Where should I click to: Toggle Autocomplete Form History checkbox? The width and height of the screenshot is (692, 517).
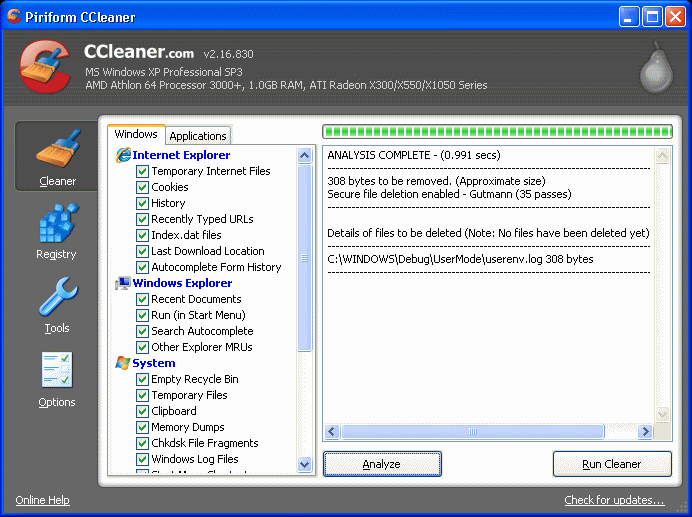coord(142,267)
